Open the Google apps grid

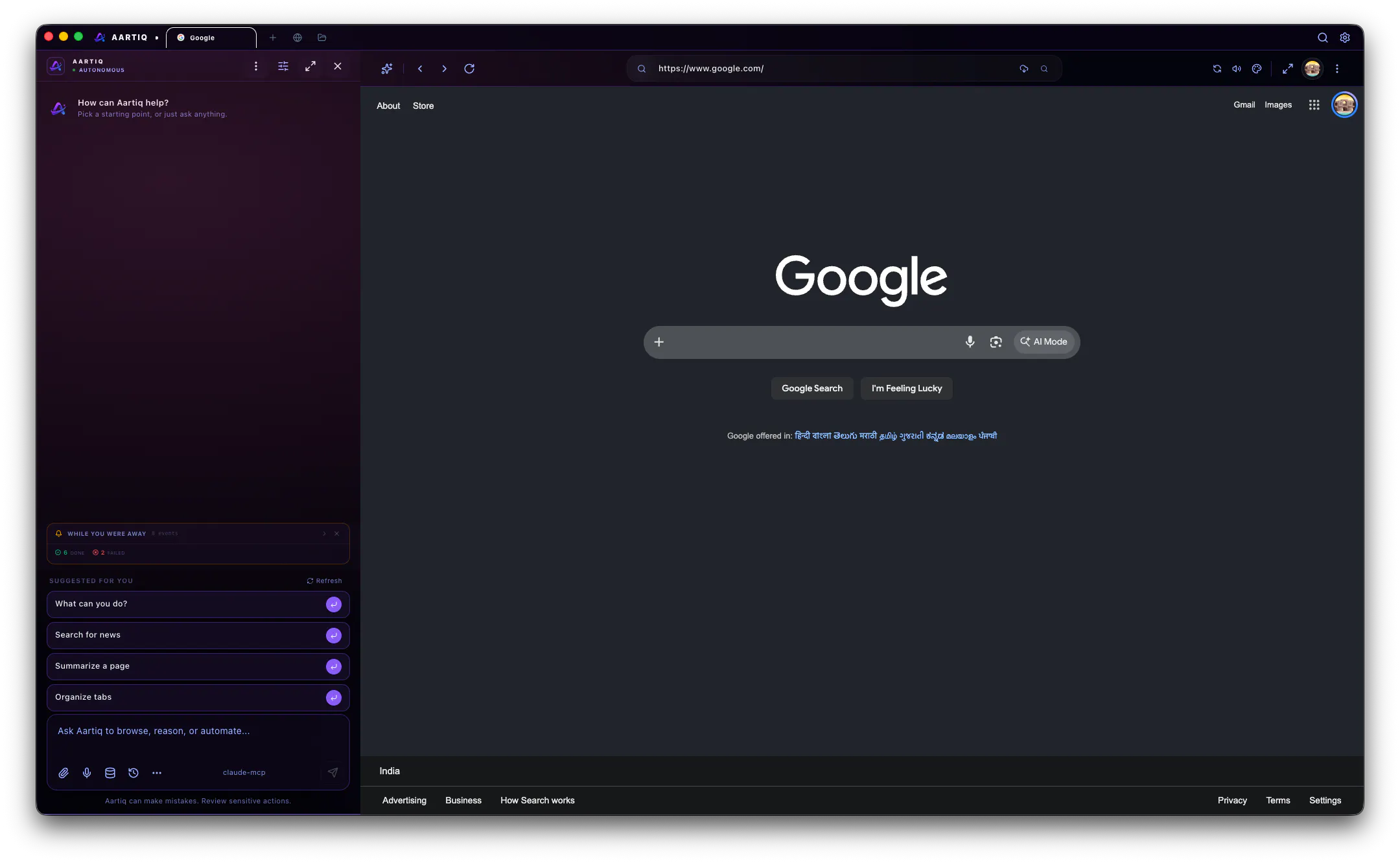[x=1314, y=105]
